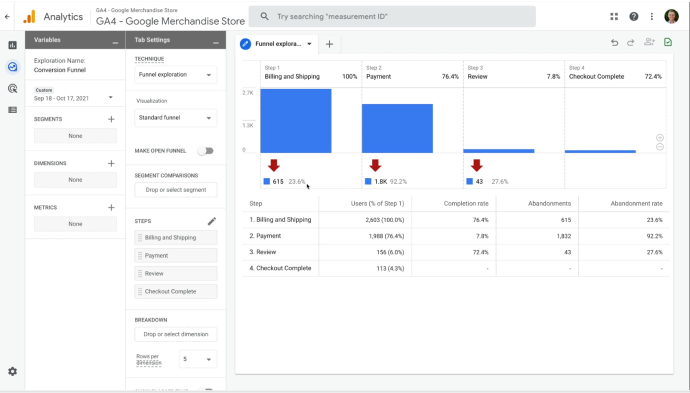This screenshot has width=690, height=393.
Task: Edit funnel steps with pencil icon
Action: (x=212, y=221)
